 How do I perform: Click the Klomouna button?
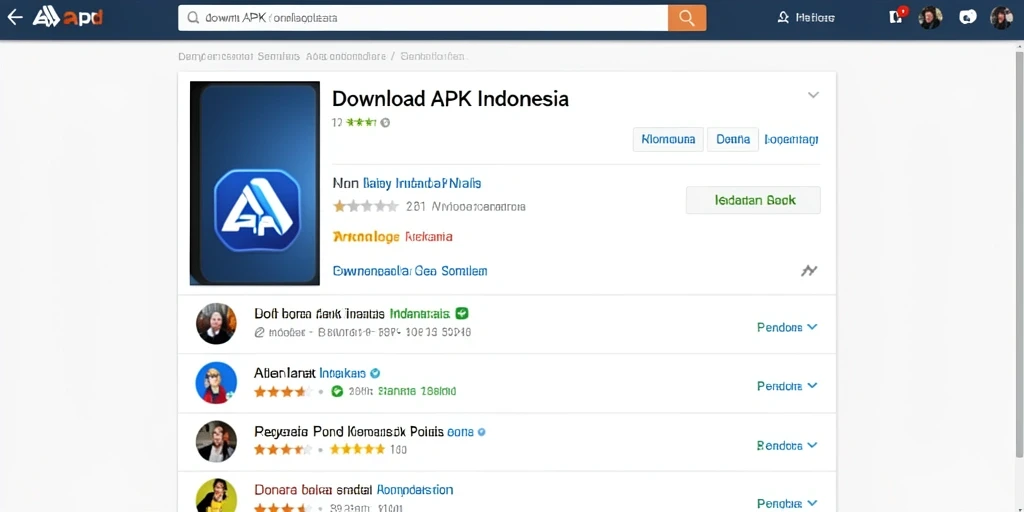click(x=668, y=139)
